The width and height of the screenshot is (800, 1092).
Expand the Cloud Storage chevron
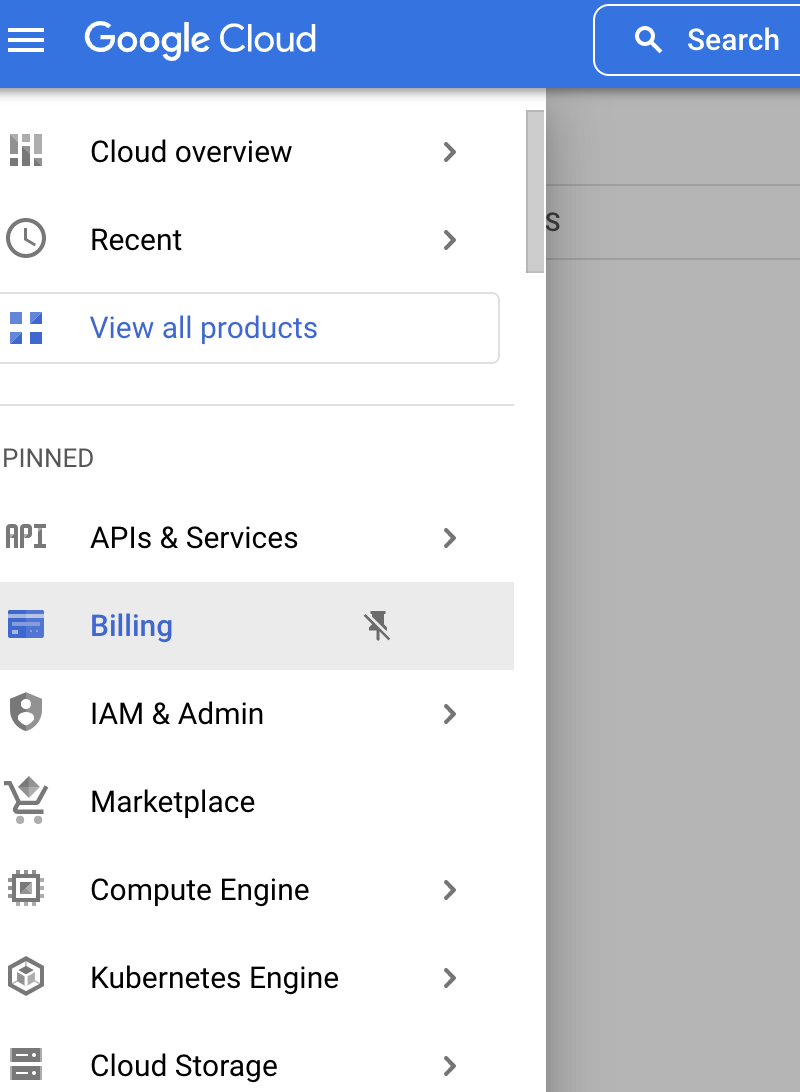click(x=450, y=1066)
